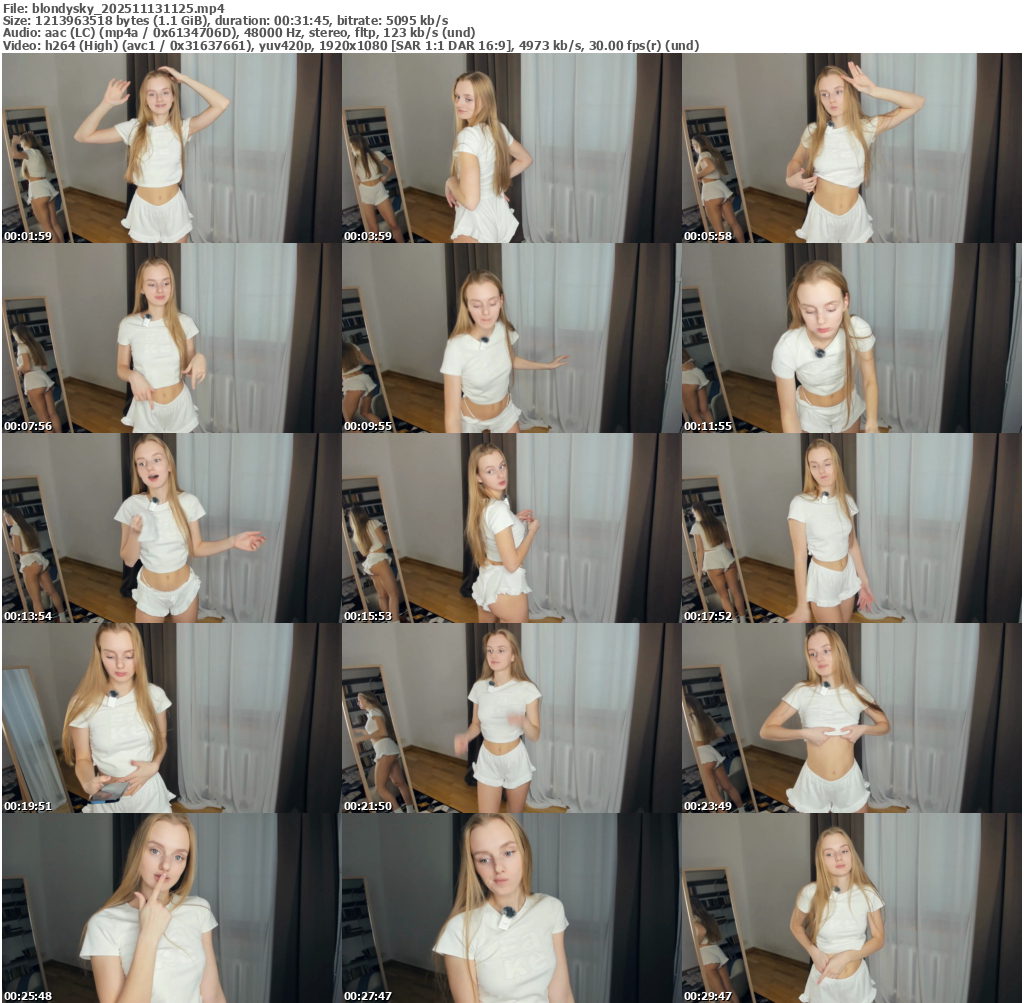Screen dimensions: 1024x1003
Task: Click the frame stamped 00:13:54
Action: click(x=171, y=528)
